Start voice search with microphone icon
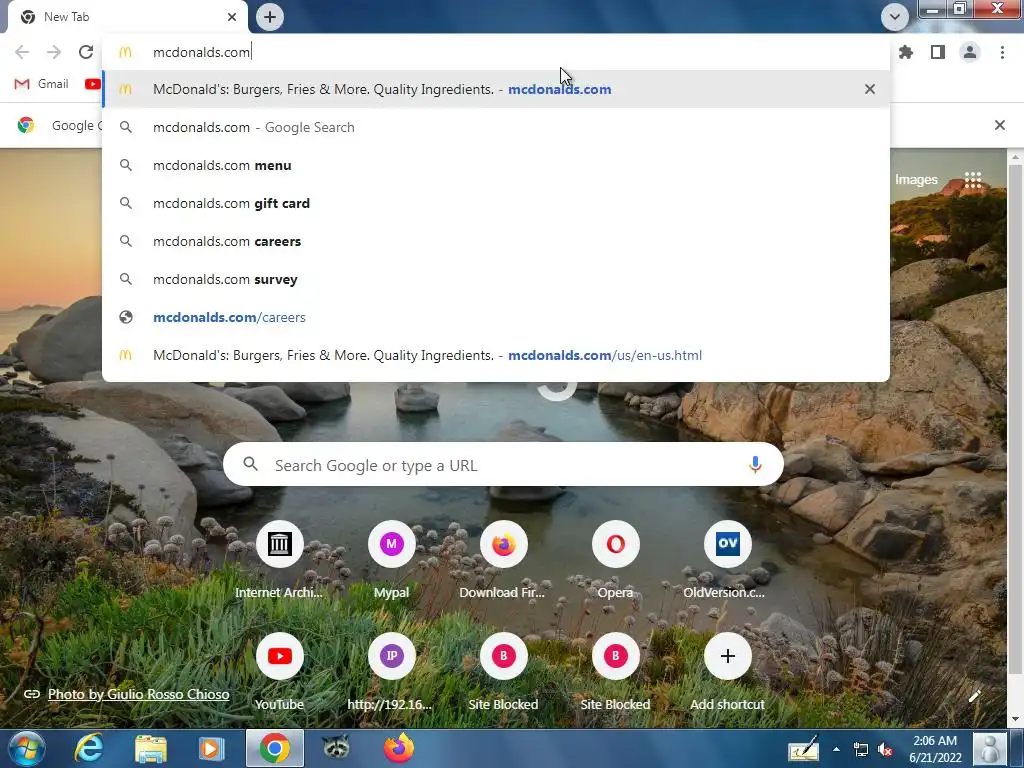The height and width of the screenshot is (768, 1024). click(755, 465)
